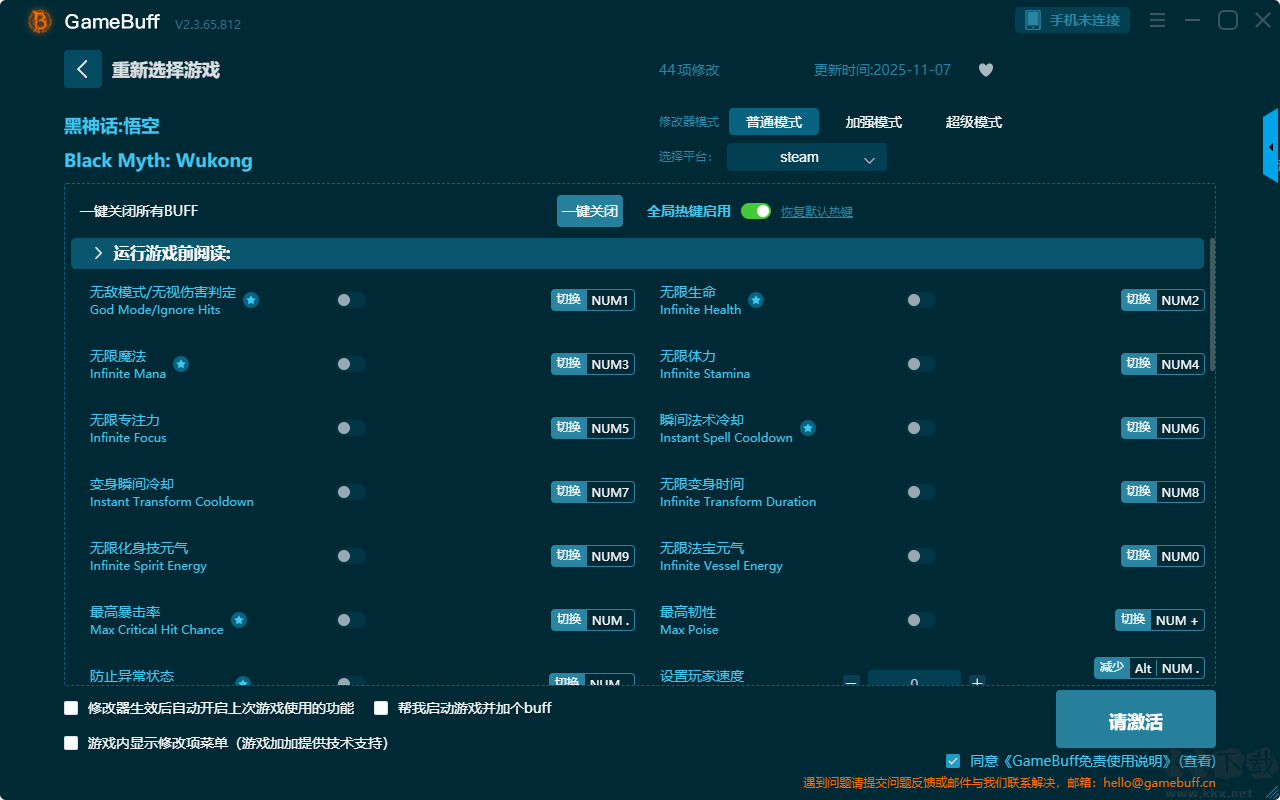Click the star badge next to God Mode/Ignore Hits
The image size is (1280, 800).
[251, 300]
